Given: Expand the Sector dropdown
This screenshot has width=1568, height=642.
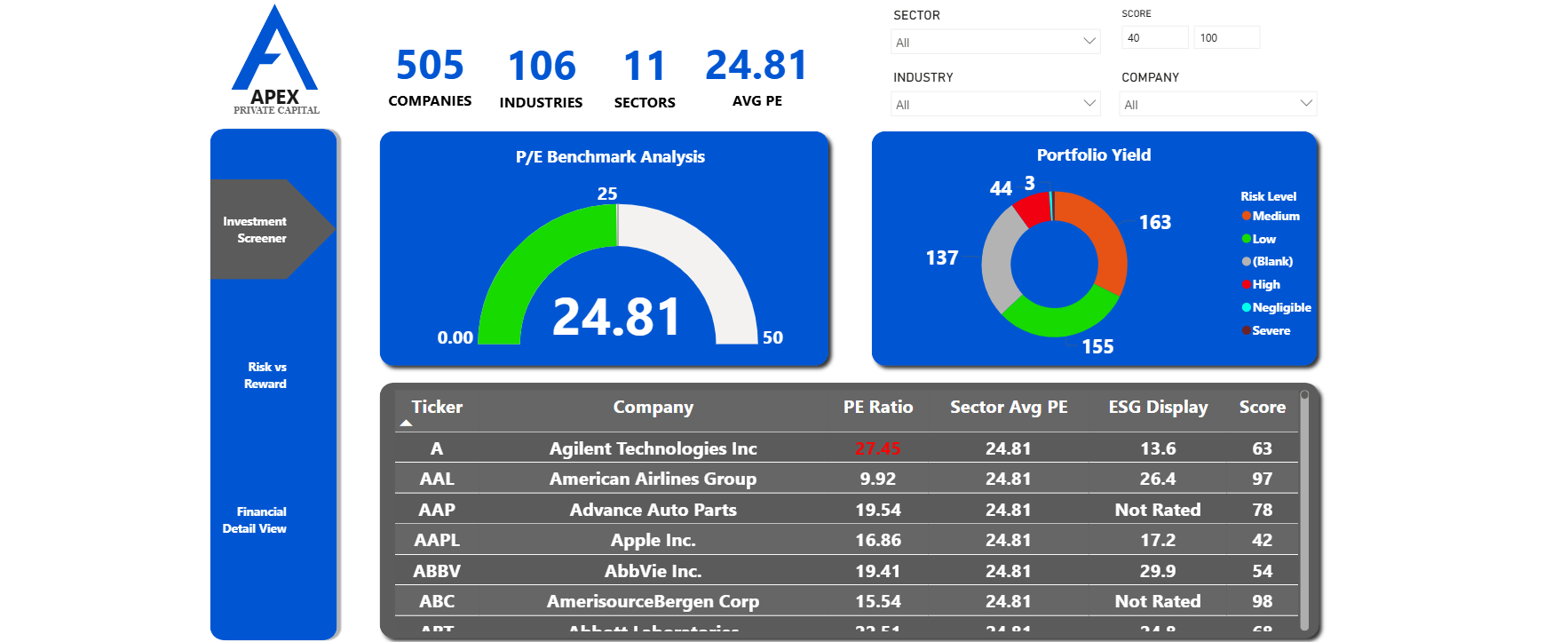Looking at the screenshot, I should coord(1089,42).
